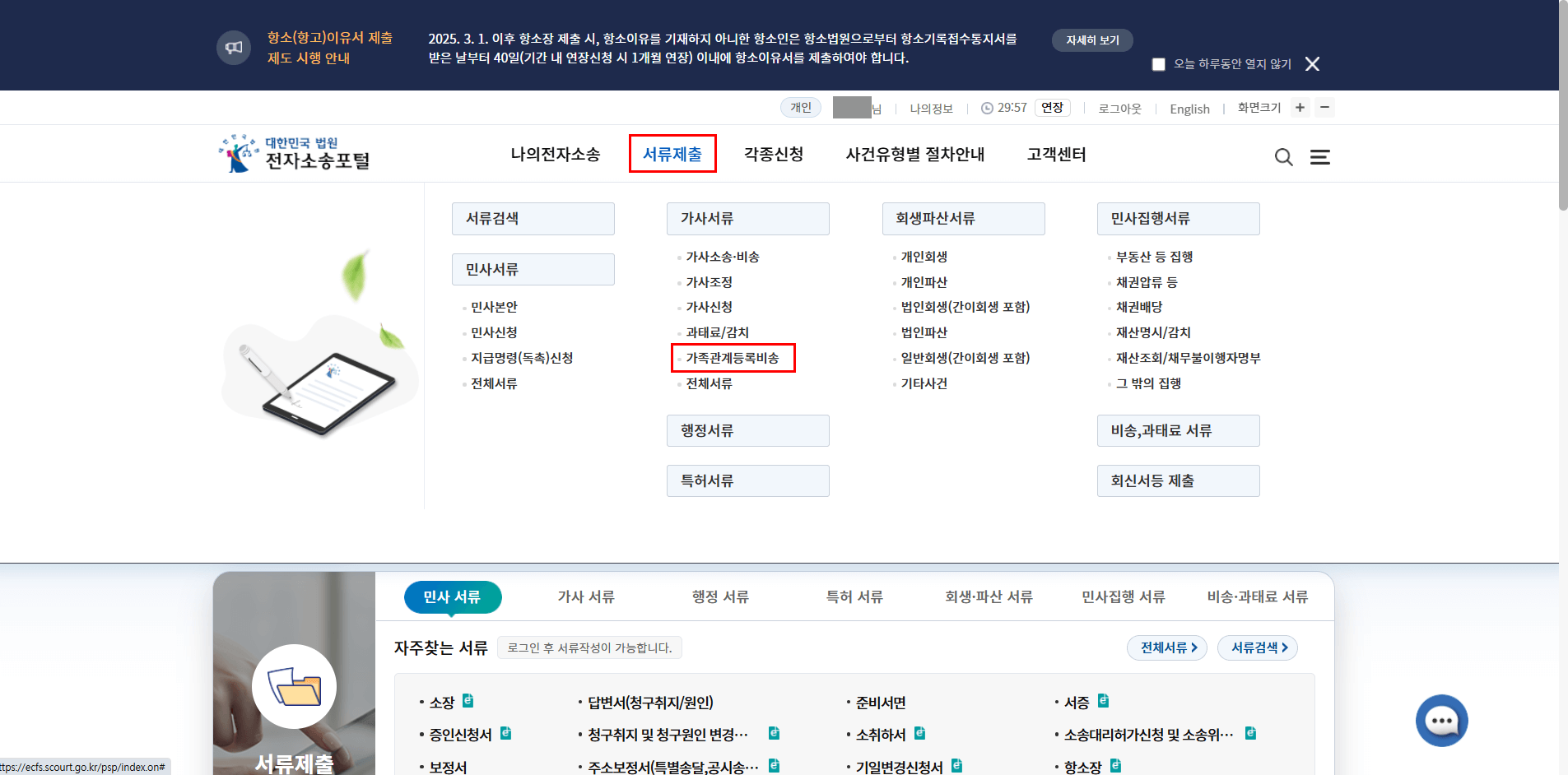
Task: Click the 자세히 보기 button
Action: click(x=1092, y=39)
